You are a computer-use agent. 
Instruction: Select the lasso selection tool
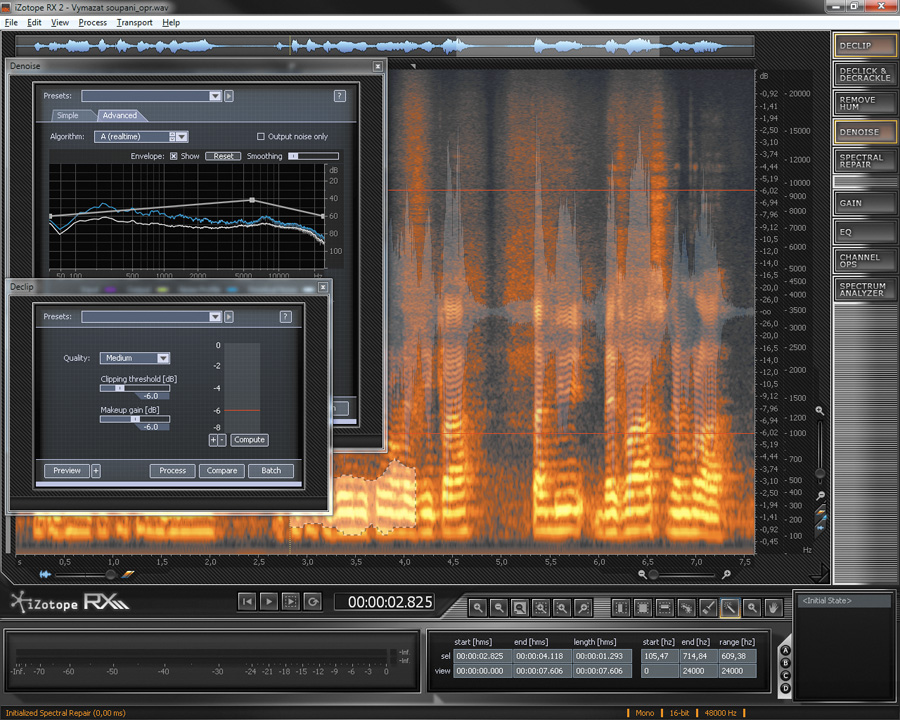686,607
